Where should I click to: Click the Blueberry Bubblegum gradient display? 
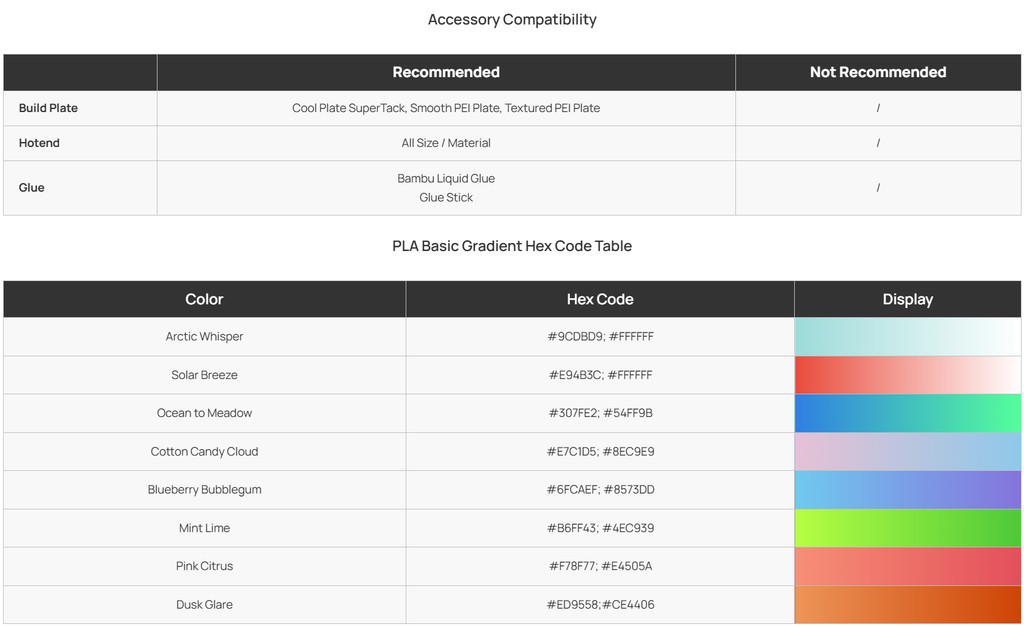(x=907, y=490)
